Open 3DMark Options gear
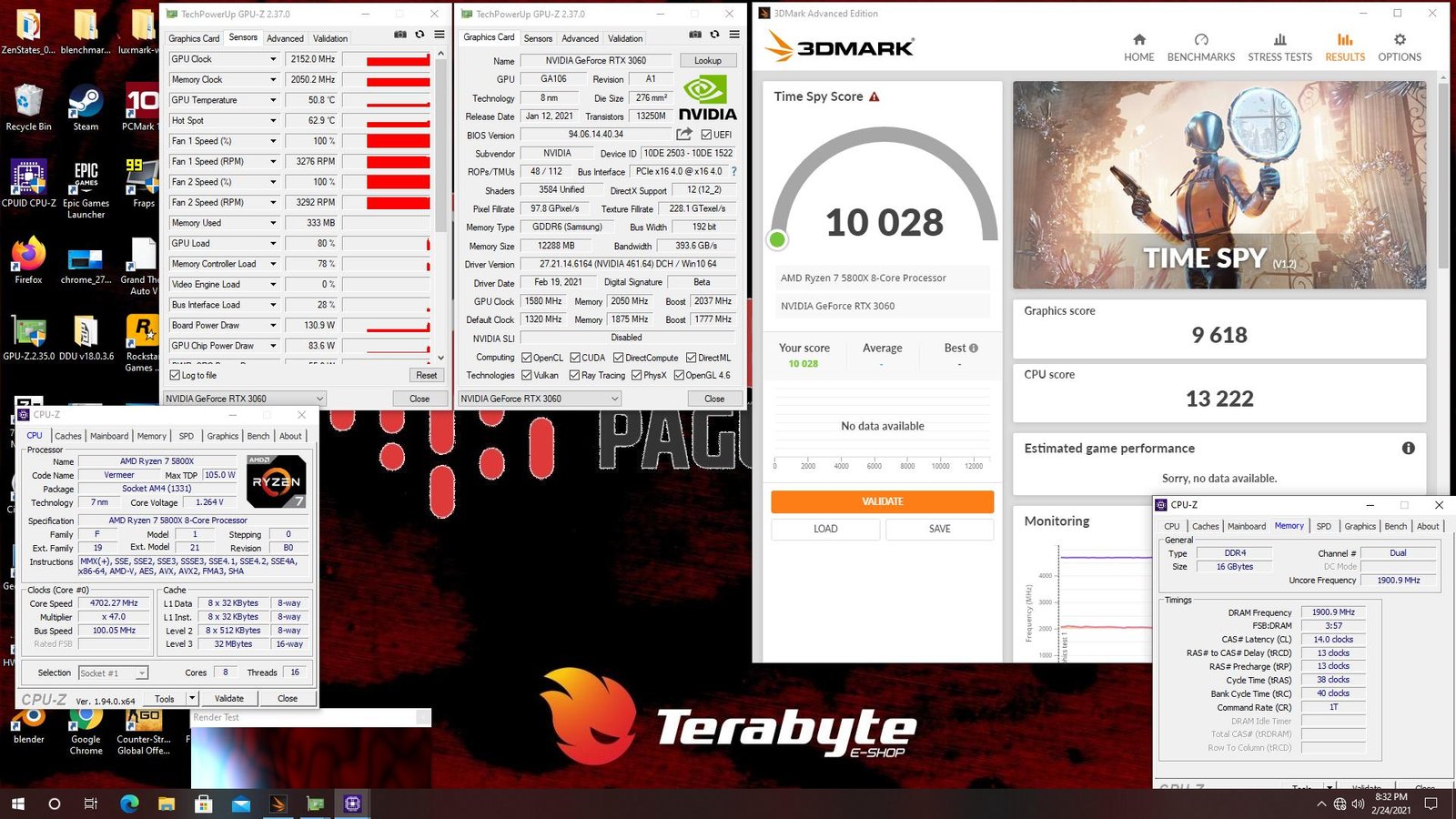This screenshot has width=1456, height=819. tap(1399, 47)
